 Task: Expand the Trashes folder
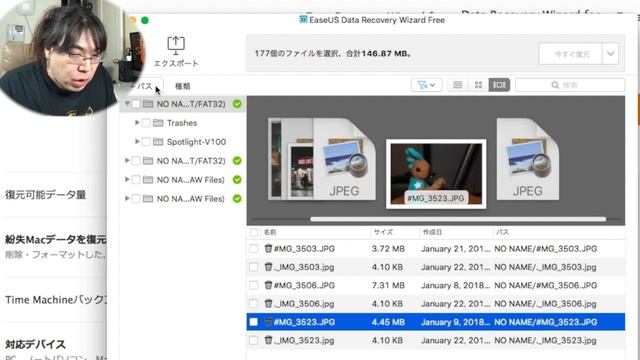click(137, 123)
